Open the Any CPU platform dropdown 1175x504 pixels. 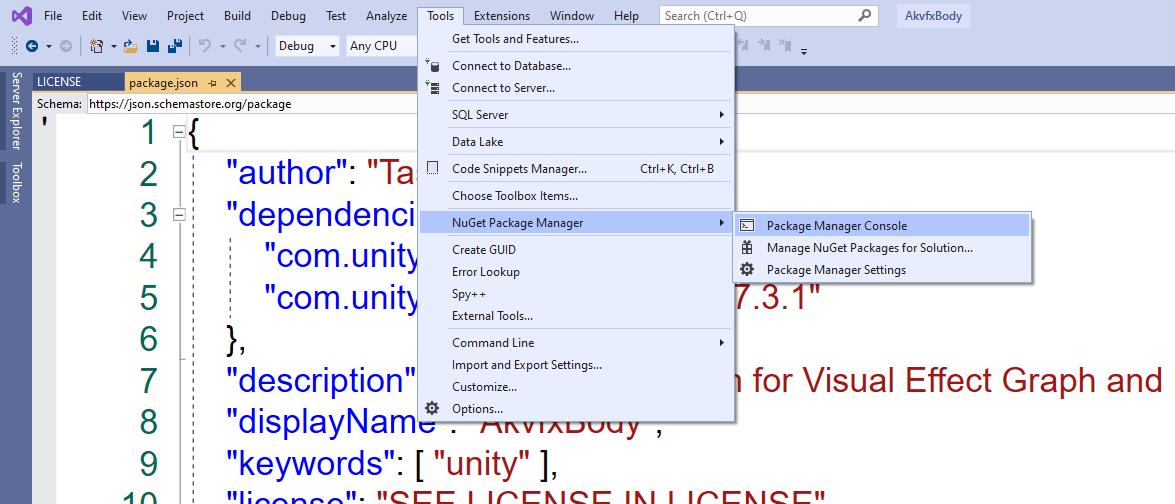coord(381,46)
